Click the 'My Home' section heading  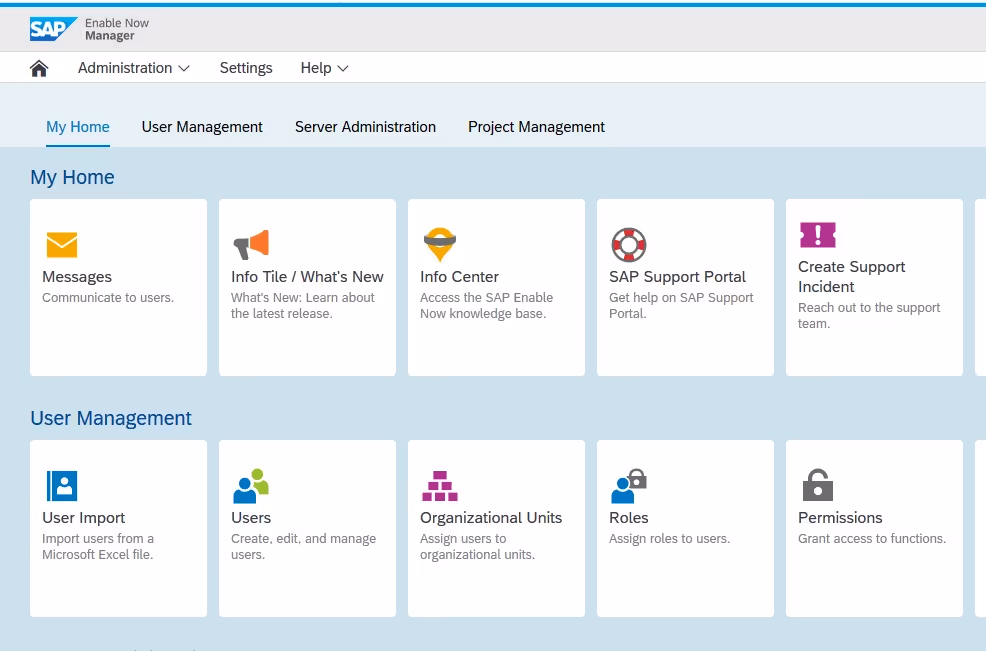(x=72, y=177)
